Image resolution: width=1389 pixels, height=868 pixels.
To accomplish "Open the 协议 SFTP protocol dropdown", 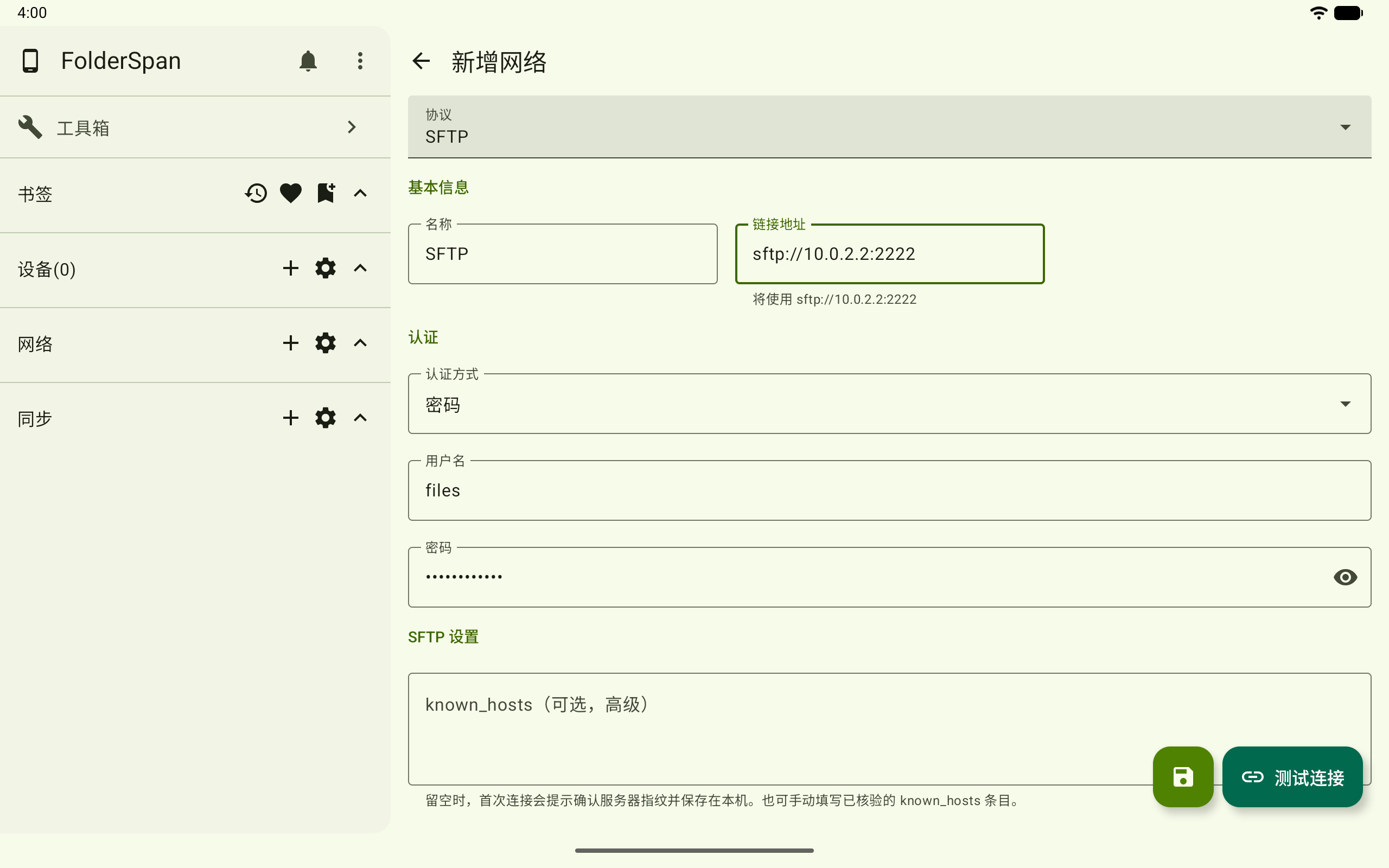I will pos(889,127).
